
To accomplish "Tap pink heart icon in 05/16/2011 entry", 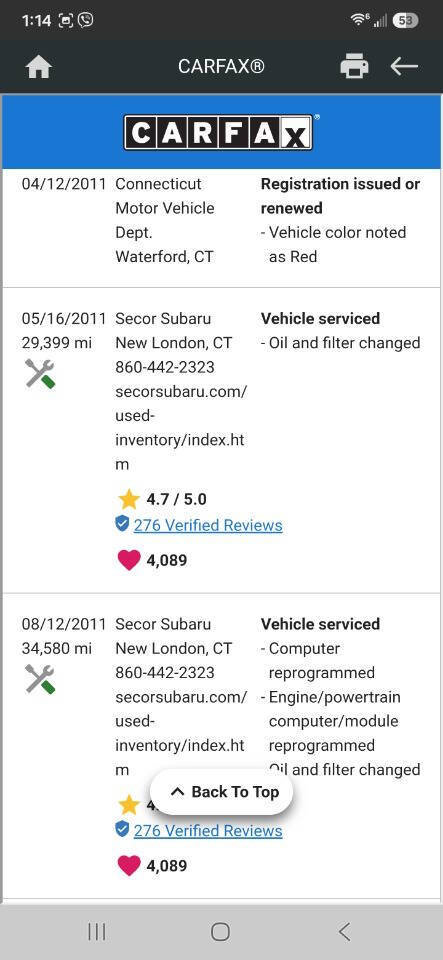I will pyautogui.click(x=128, y=560).
